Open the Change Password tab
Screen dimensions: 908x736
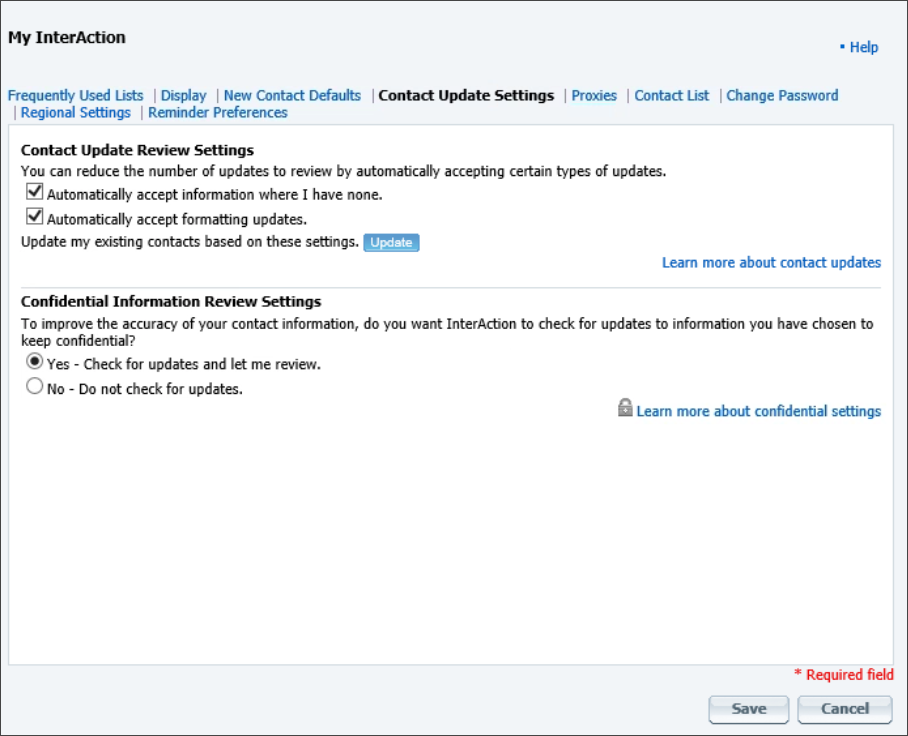click(782, 96)
